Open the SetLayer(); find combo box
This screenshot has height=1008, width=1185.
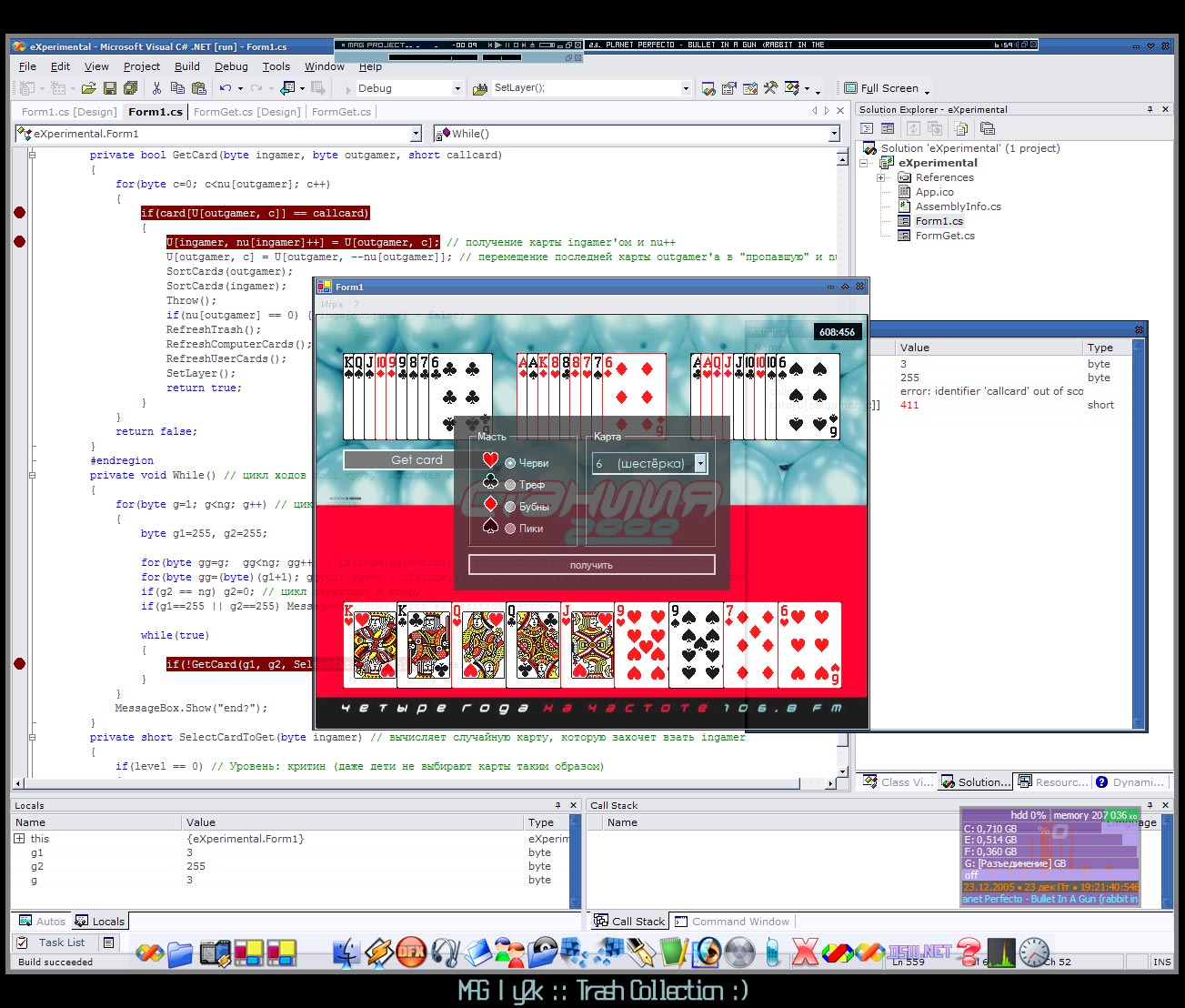click(x=686, y=88)
